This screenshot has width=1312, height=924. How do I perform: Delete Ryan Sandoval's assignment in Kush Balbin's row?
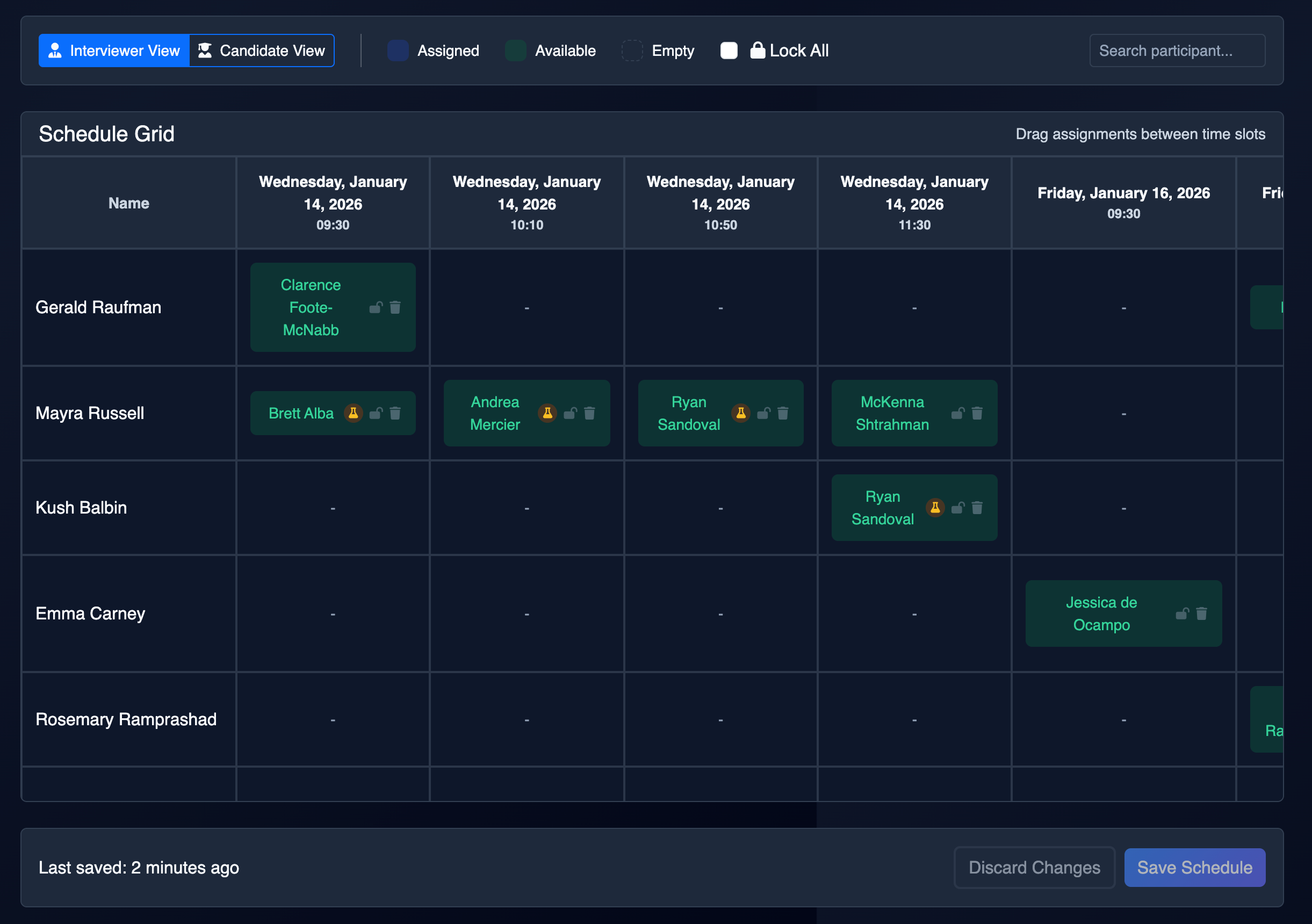[x=978, y=508]
